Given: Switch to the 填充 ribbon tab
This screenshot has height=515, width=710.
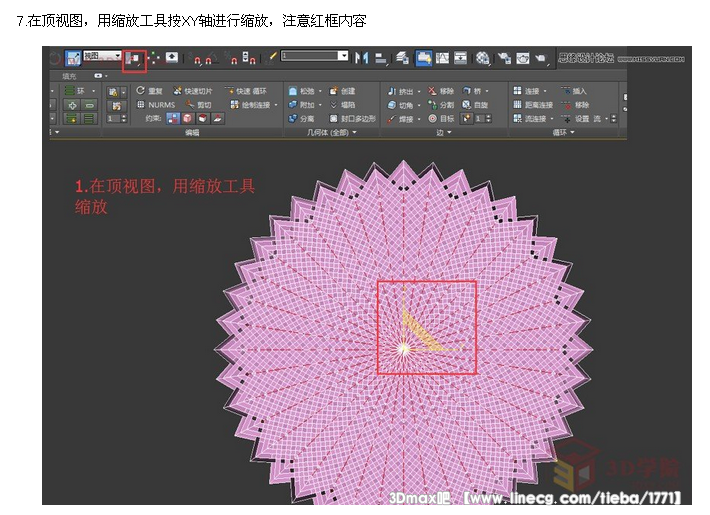Looking at the screenshot, I should pos(69,76).
